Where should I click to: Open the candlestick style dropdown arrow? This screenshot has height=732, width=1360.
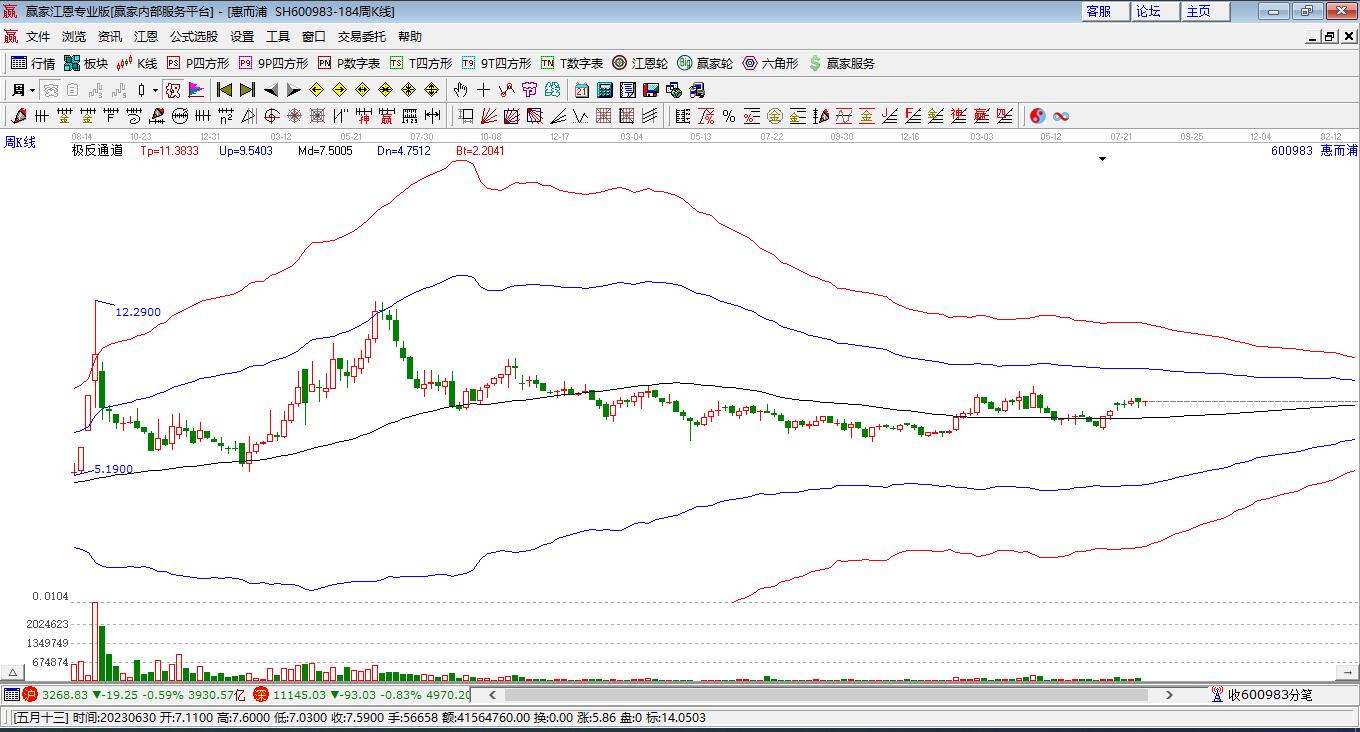click(155, 90)
